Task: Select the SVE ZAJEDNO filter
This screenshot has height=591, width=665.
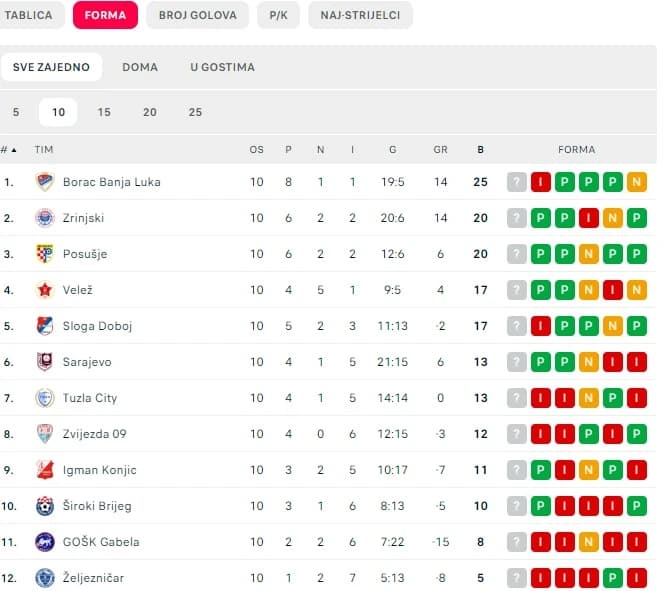Action: click(x=51, y=67)
